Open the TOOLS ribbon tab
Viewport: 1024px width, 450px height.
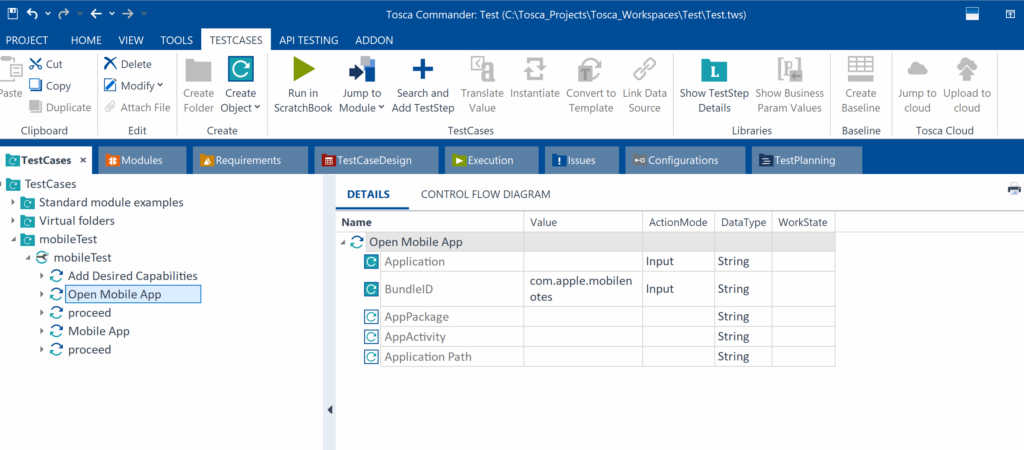click(x=176, y=40)
